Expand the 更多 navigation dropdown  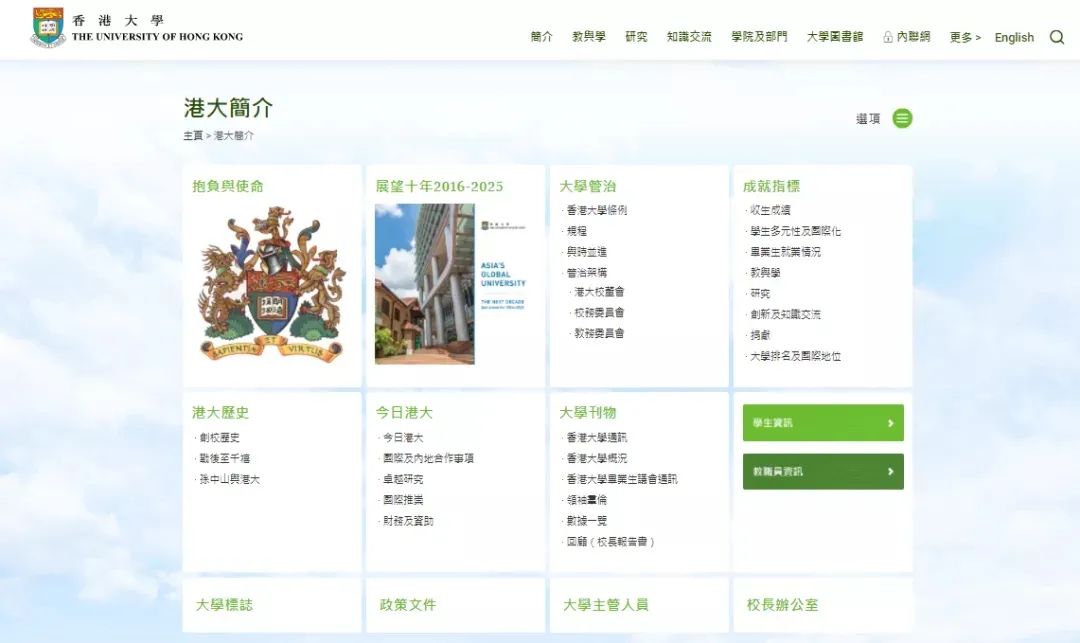click(964, 37)
